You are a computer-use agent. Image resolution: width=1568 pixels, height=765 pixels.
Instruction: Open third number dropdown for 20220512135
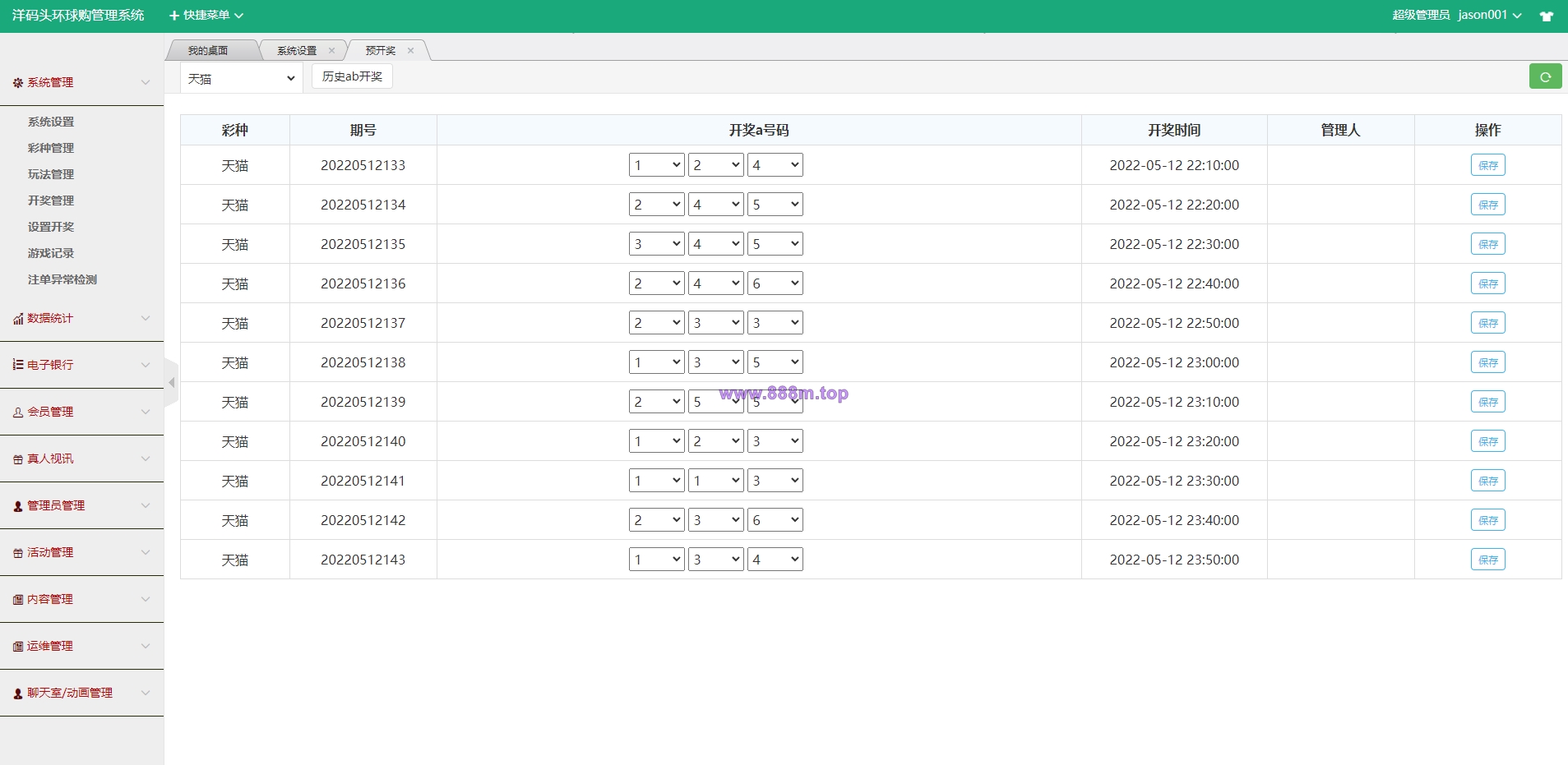click(x=775, y=244)
